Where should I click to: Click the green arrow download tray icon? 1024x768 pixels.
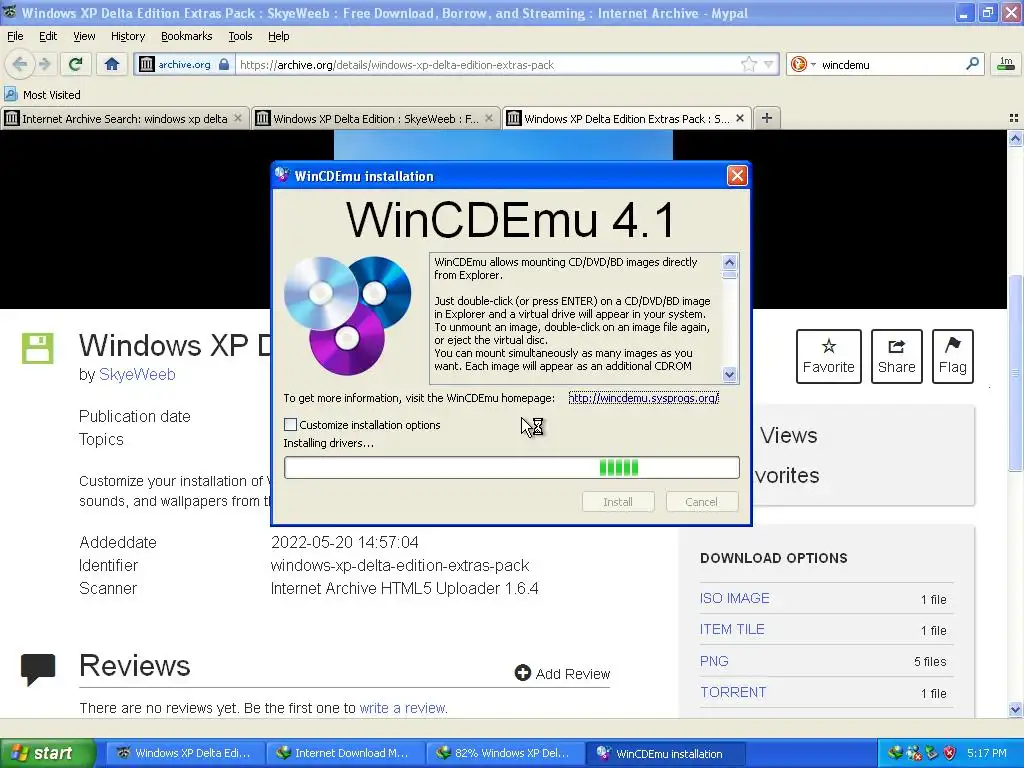931,753
